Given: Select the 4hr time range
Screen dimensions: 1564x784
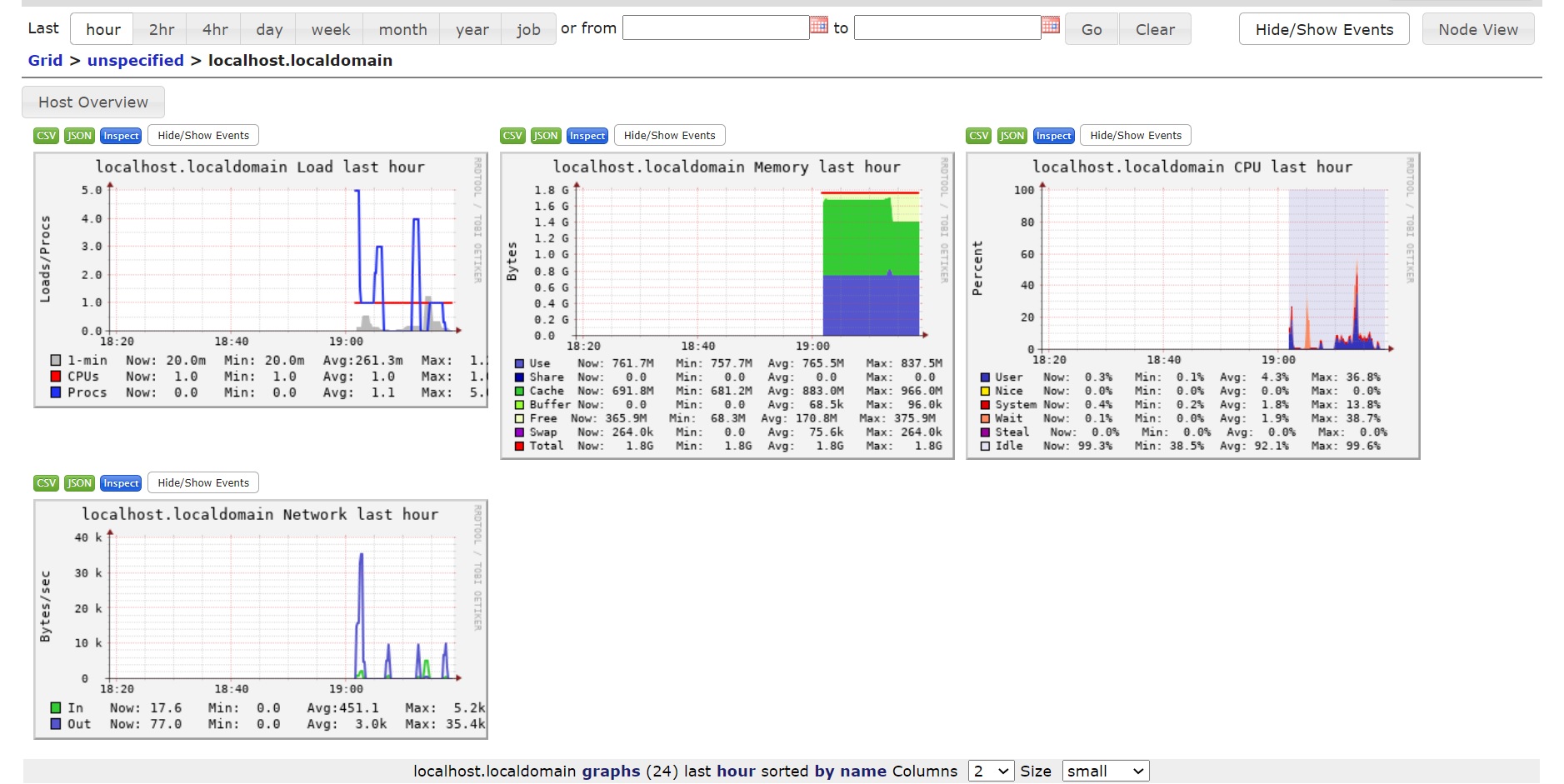Looking at the screenshot, I should click(x=215, y=29).
